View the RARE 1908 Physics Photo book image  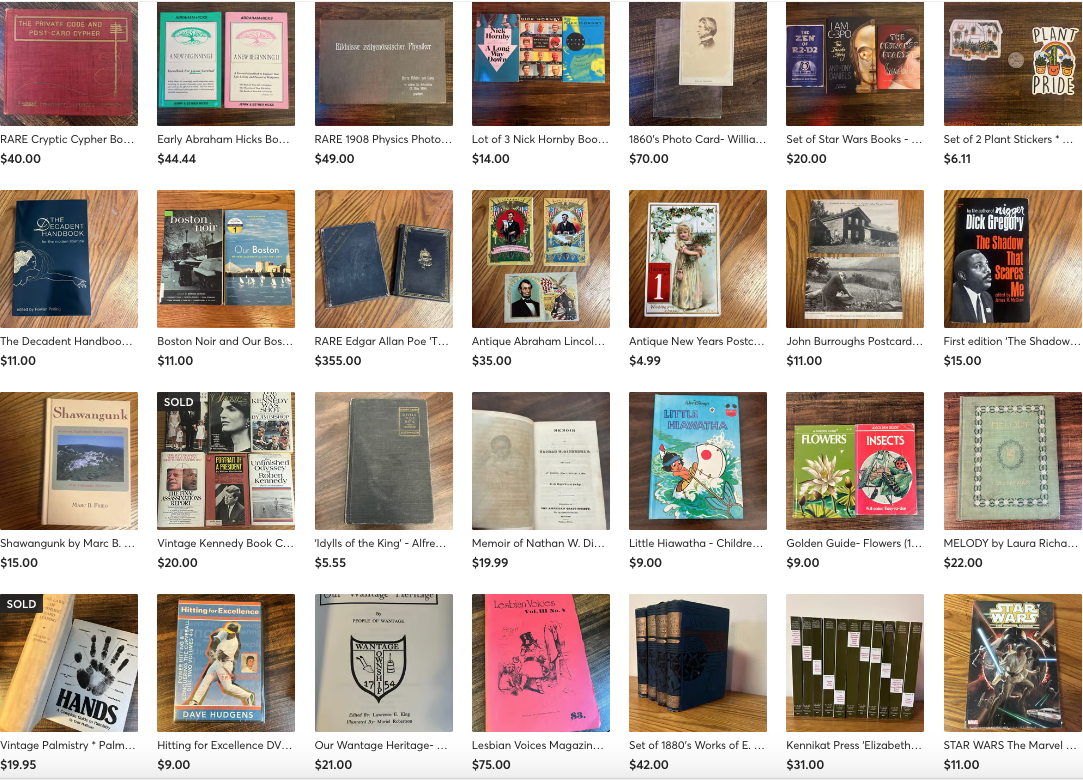pyautogui.click(x=383, y=64)
